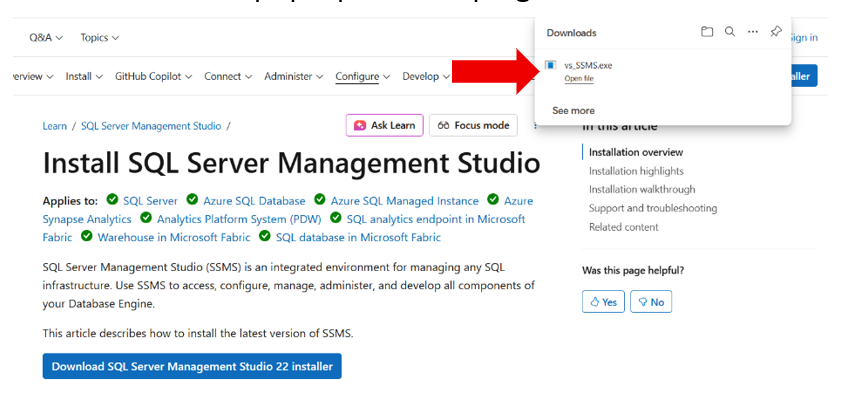851x400 pixels.
Task: Enable Focus mode
Action: [473, 125]
